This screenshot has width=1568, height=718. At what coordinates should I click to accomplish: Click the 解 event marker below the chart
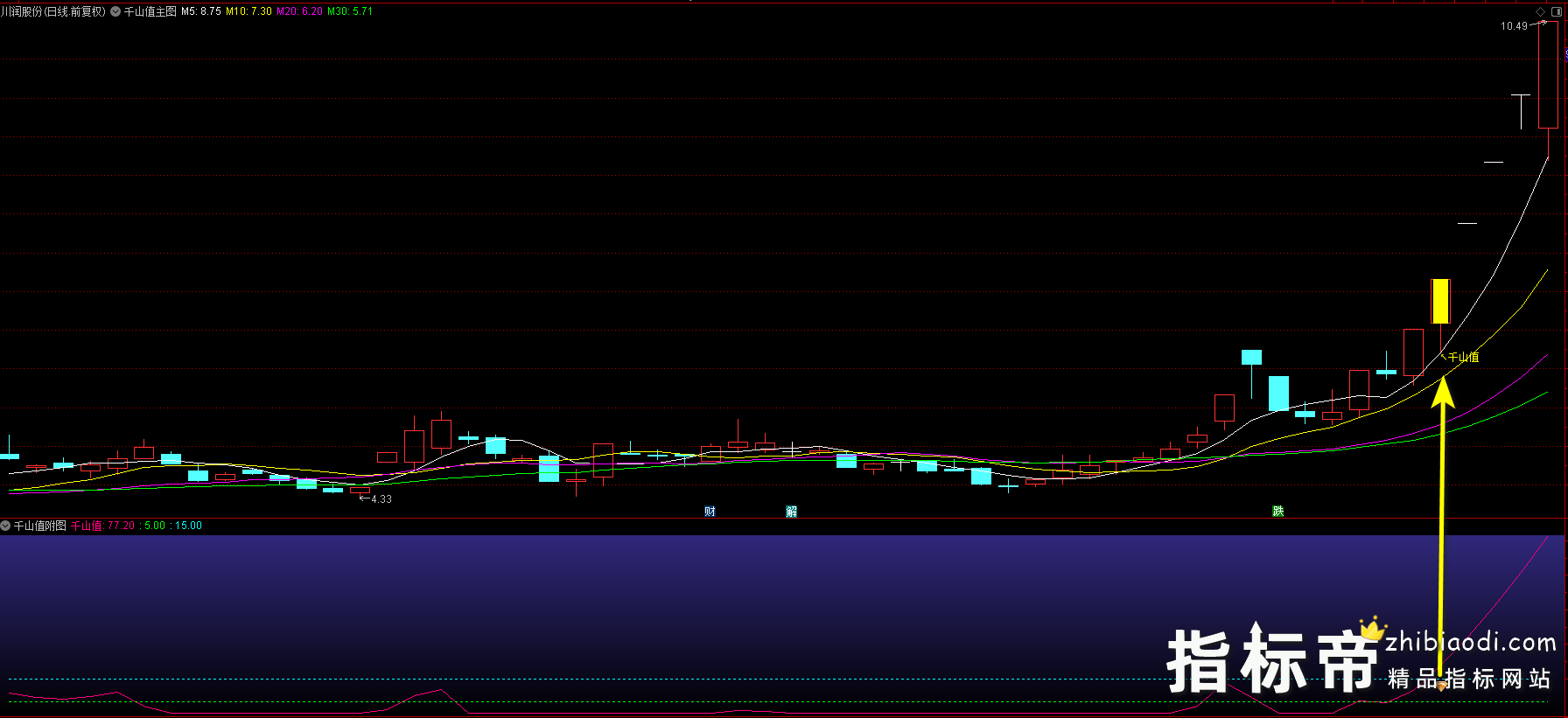click(x=792, y=512)
